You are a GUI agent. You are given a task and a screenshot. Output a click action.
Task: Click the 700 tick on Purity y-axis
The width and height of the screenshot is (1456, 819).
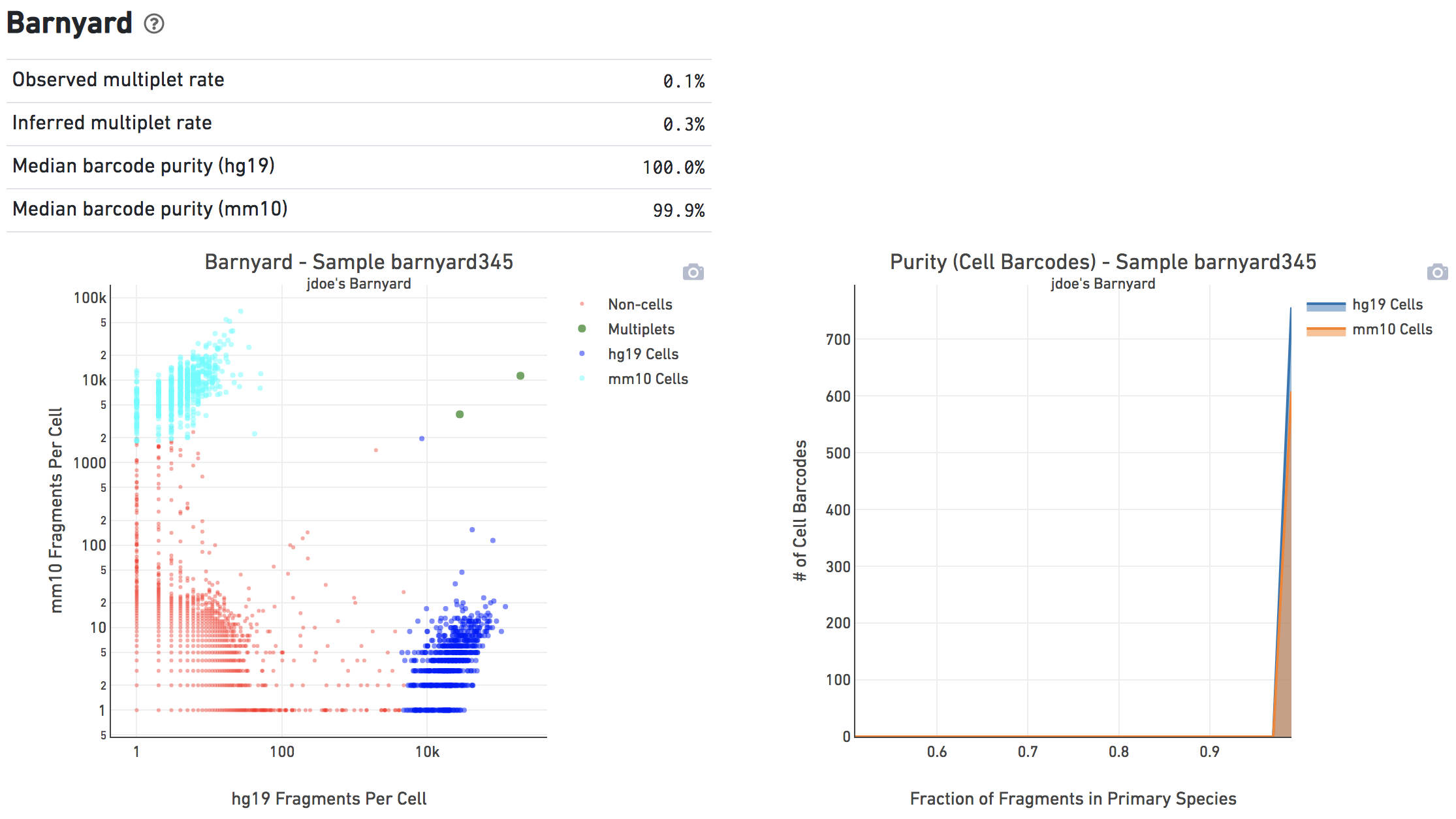838,340
